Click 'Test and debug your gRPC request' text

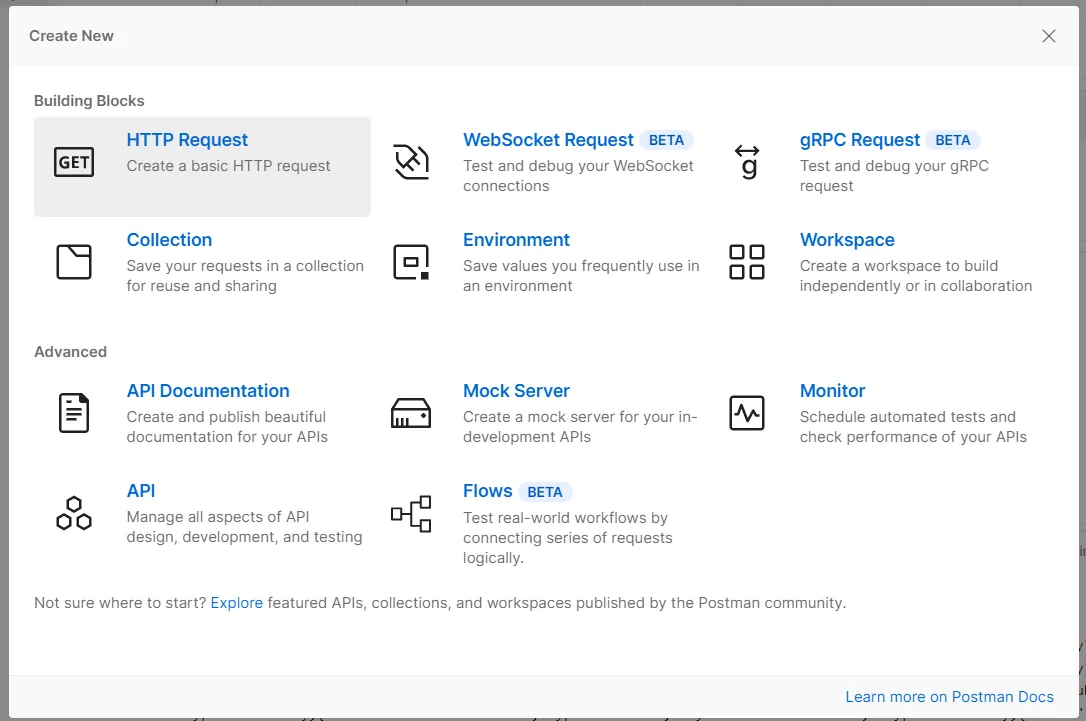pyautogui.click(x=894, y=176)
